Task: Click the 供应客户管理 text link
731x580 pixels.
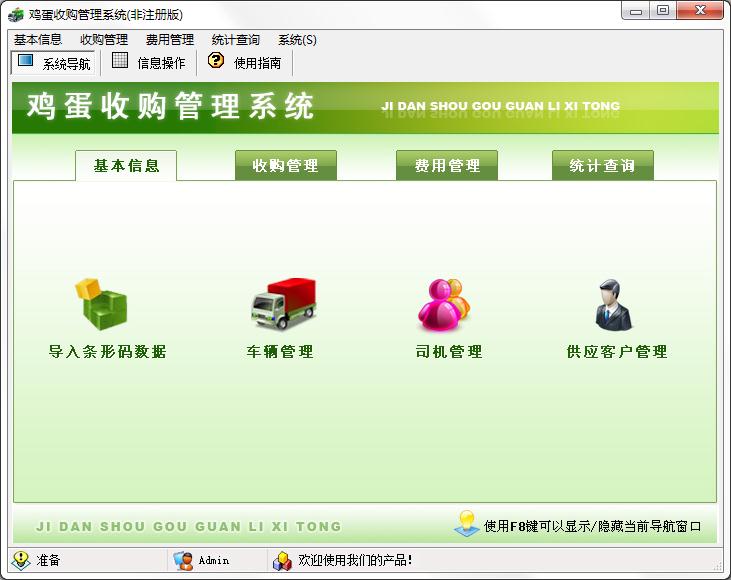Action: coord(617,352)
